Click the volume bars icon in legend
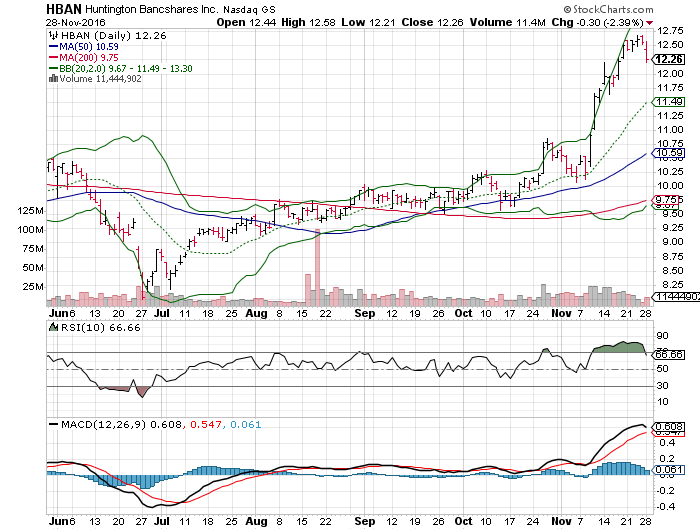700x530 pixels. coord(53,79)
